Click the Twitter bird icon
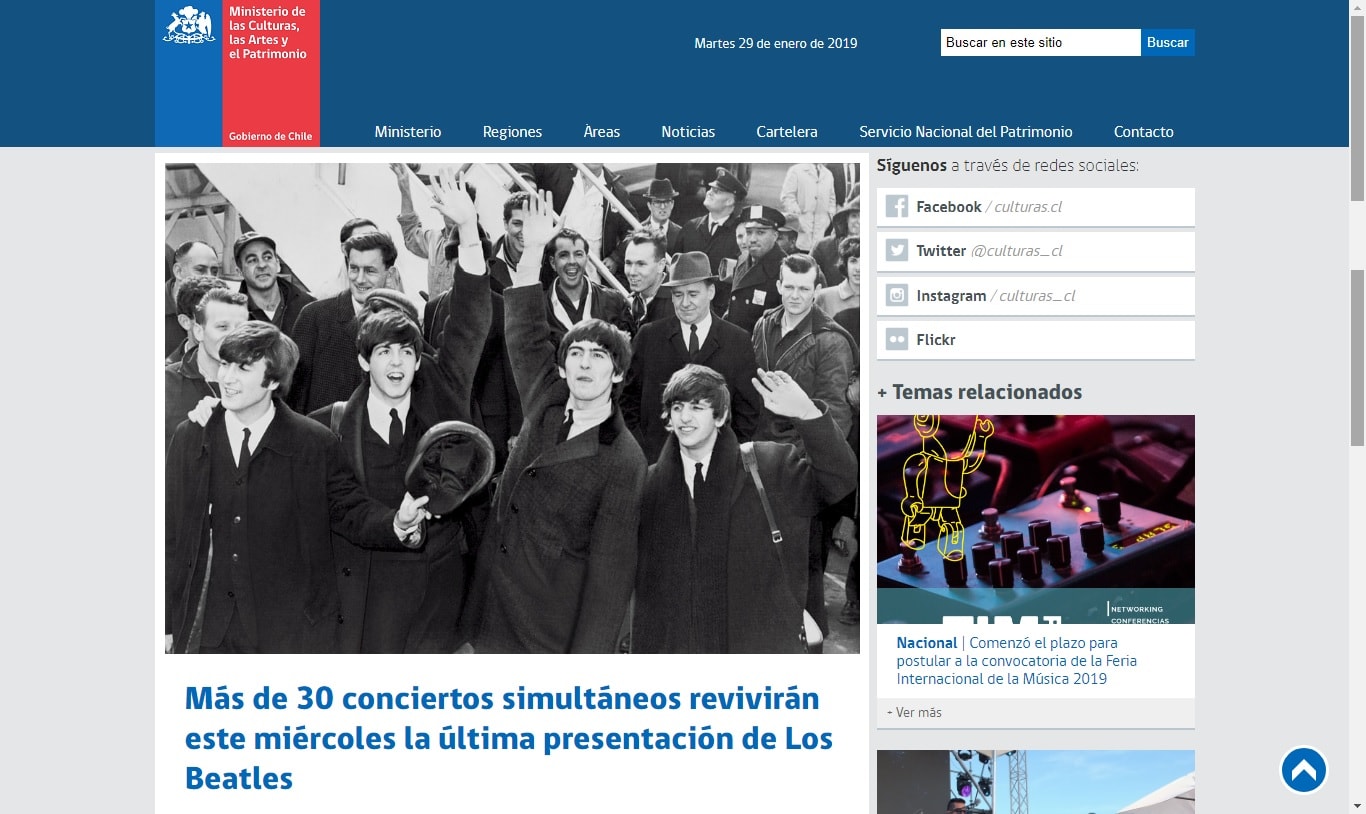Screen dimensions: 1366x814 [897, 251]
